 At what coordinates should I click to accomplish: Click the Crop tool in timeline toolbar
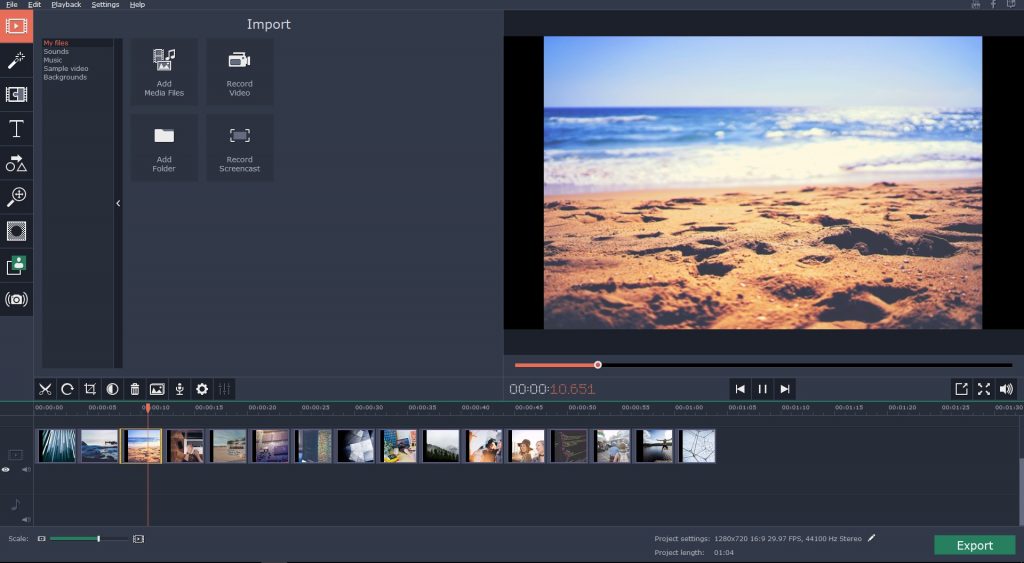click(x=90, y=389)
